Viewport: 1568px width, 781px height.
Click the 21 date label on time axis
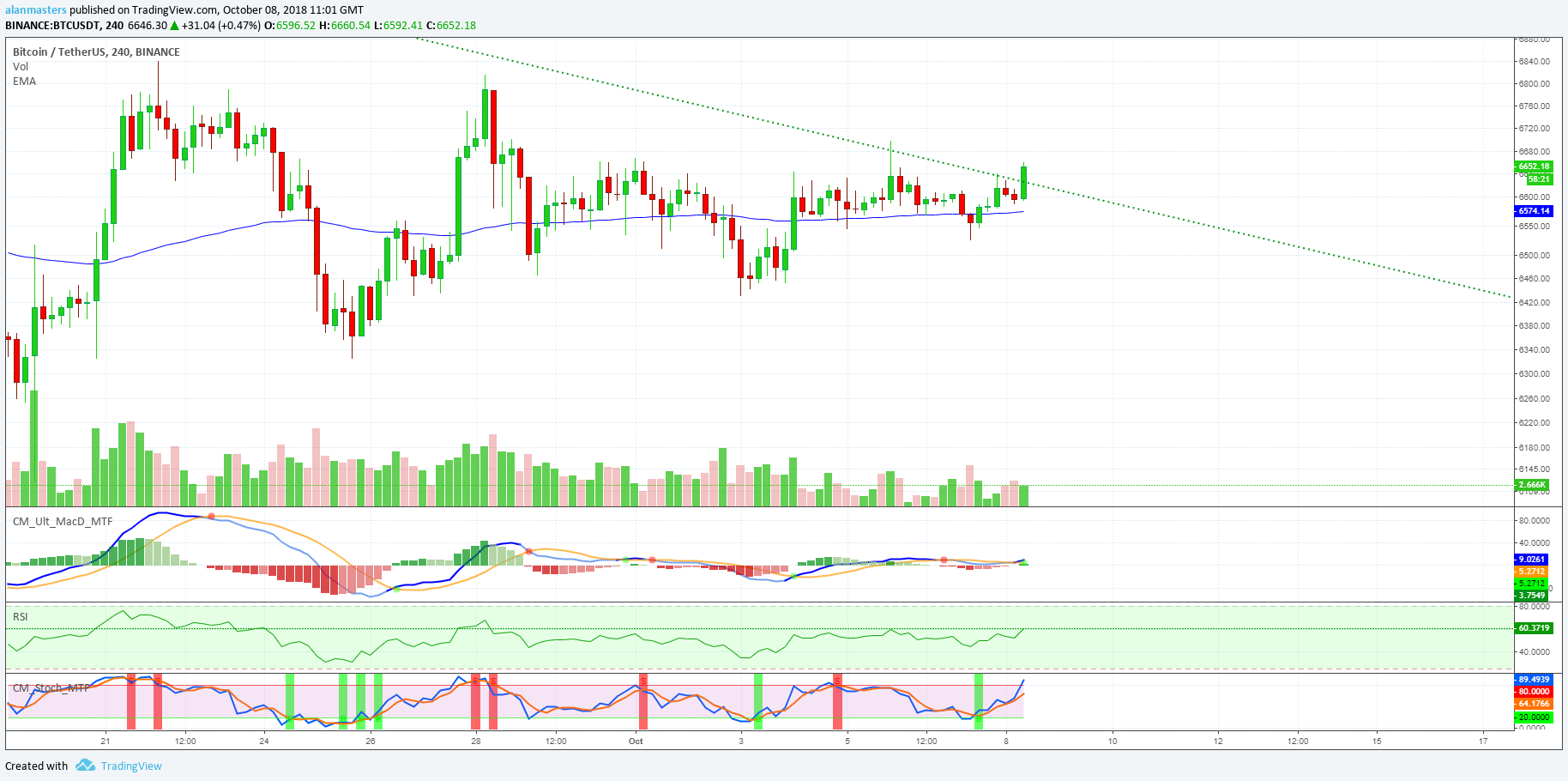[x=105, y=741]
